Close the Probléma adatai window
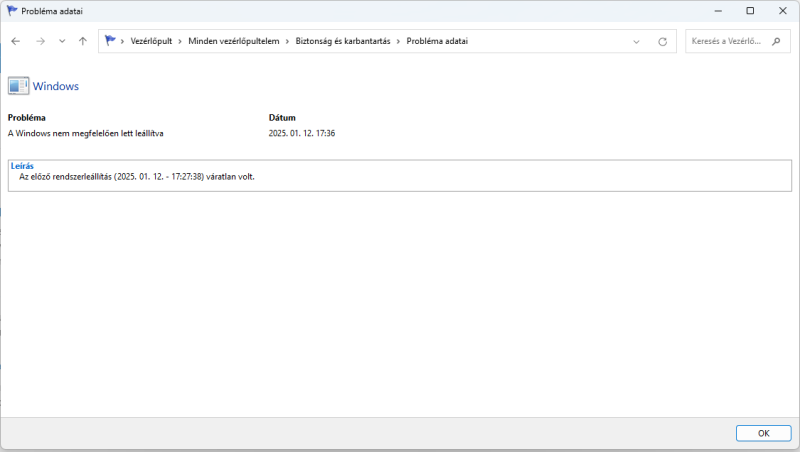 783,11
